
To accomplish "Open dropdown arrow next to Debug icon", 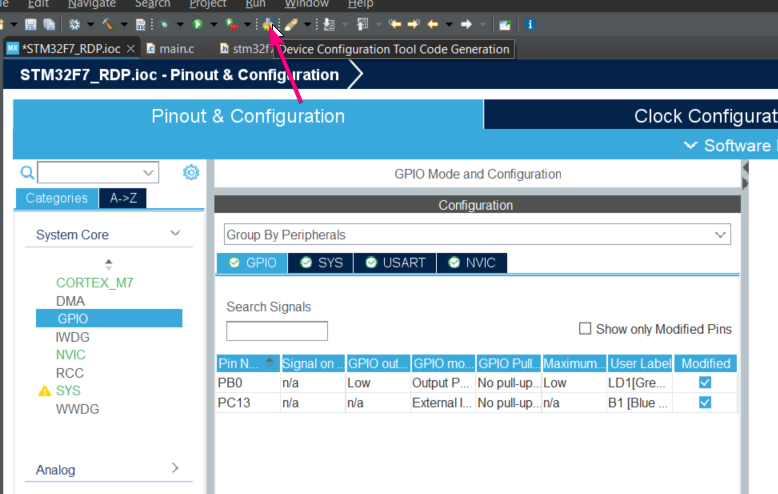I will 180,24.
